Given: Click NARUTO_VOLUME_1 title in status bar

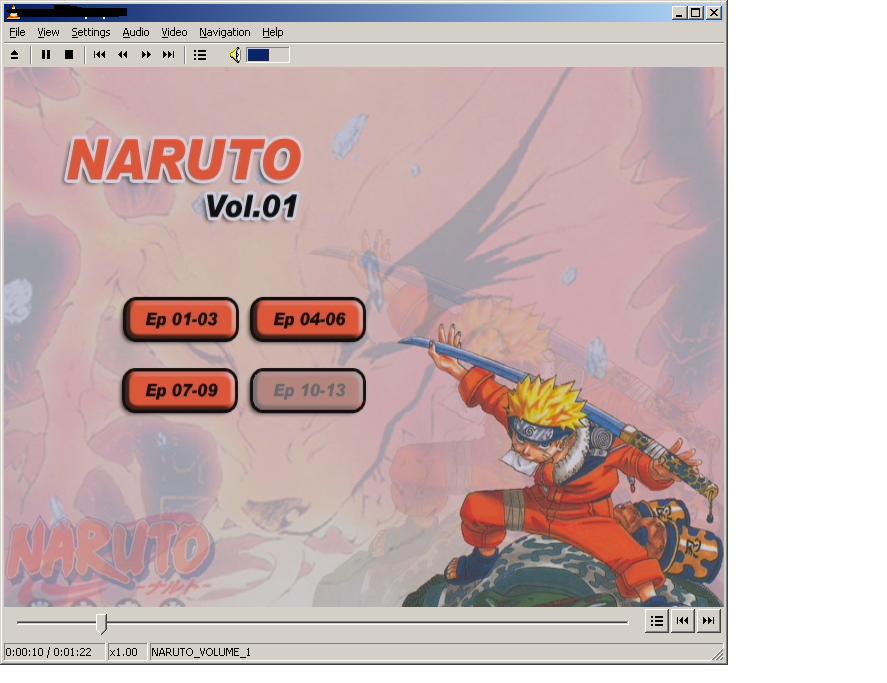Looking at the screenshot, I should pos(201,652).
